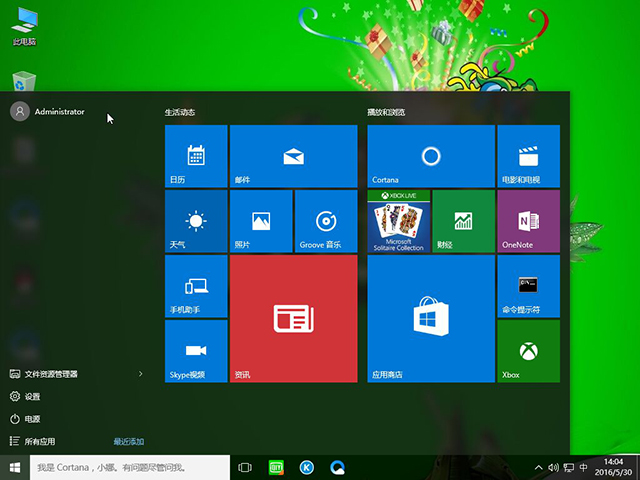Launch the Groove 音乐 tile
Screen dimensions: 640x480
click(325, 221)
